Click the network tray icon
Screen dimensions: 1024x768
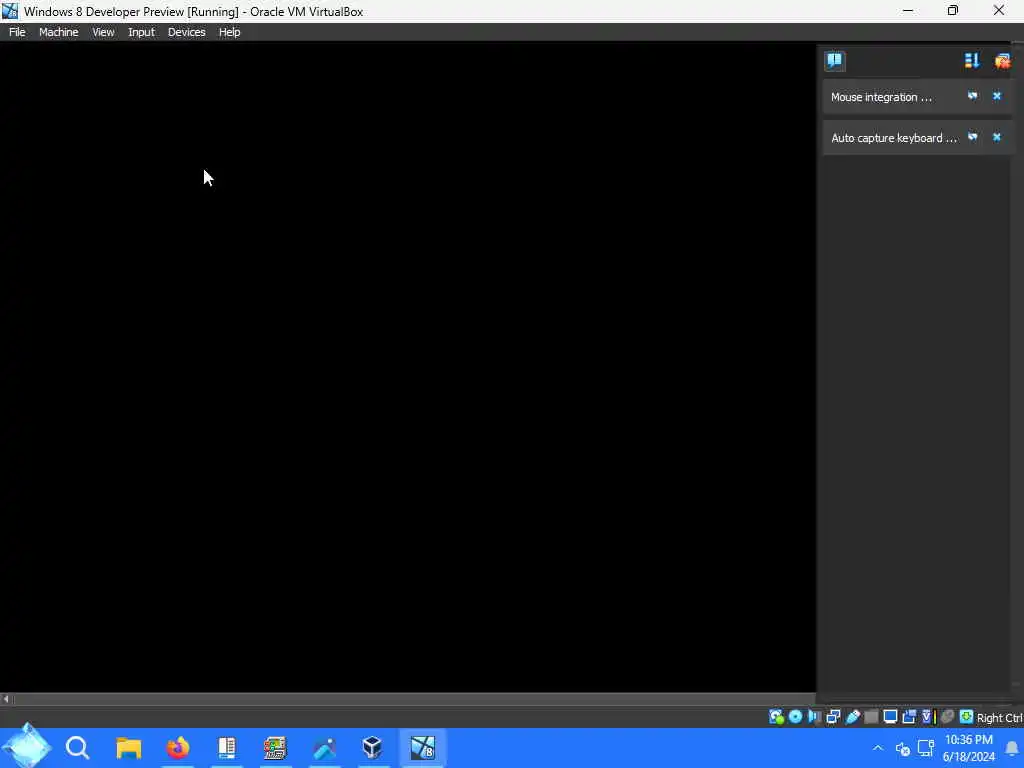[925, 748]
